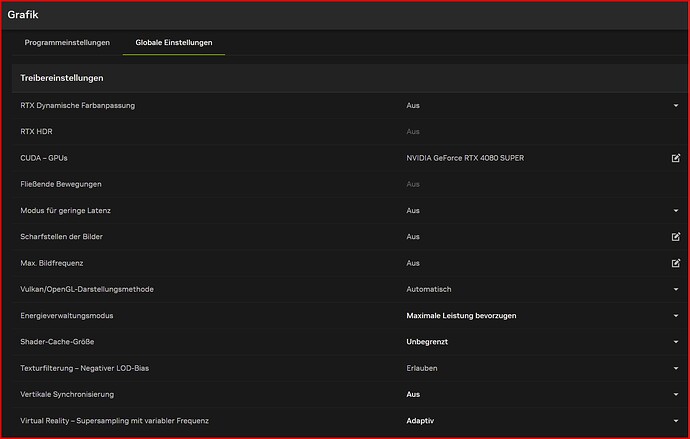Click greyed 'Aus' value of RTX HDR
The height and width of the screenshot is (439, 690).
[413, 132]
